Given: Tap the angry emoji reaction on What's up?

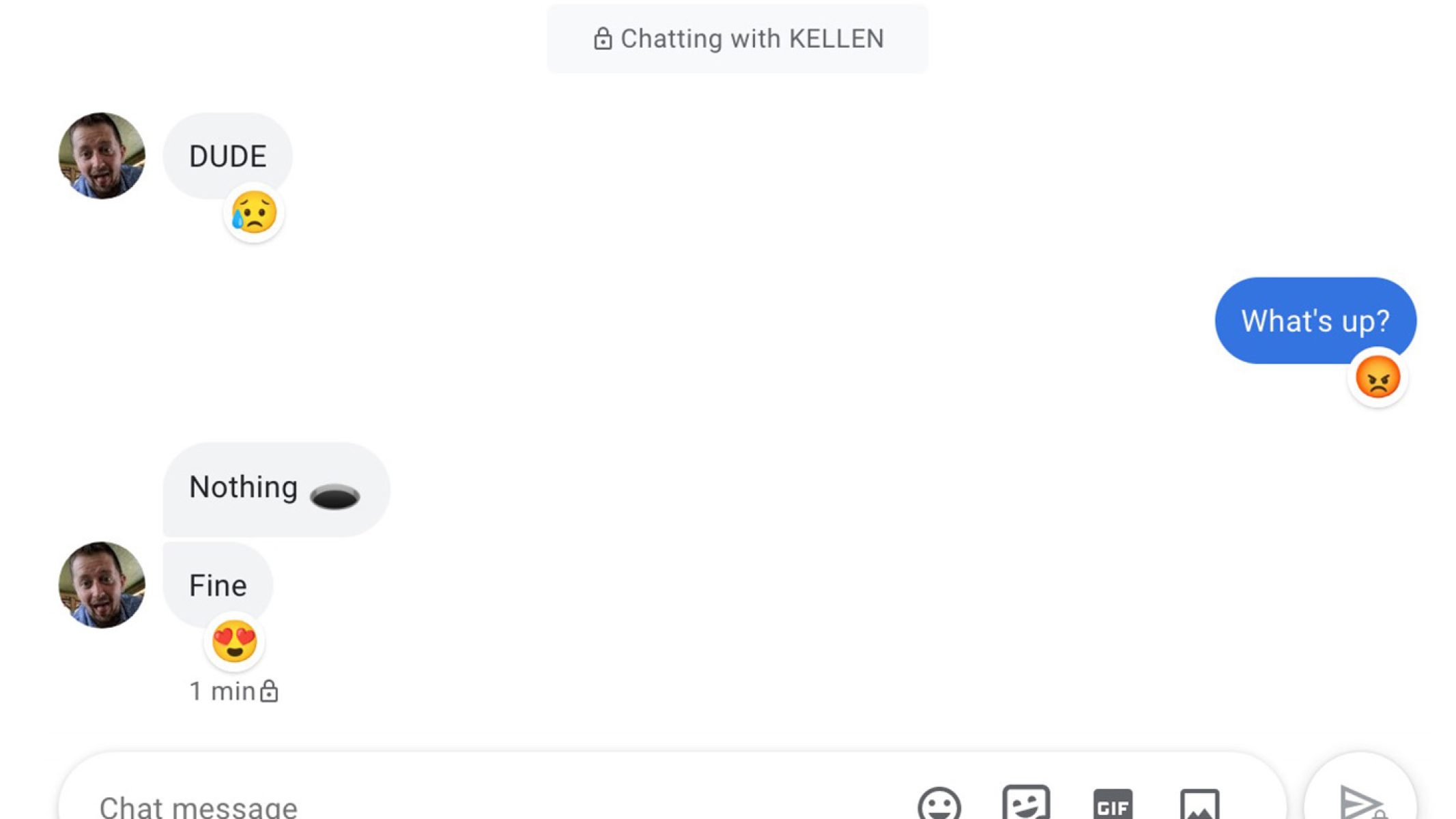Looking at the screenshot, I should tap(1378, 377).
